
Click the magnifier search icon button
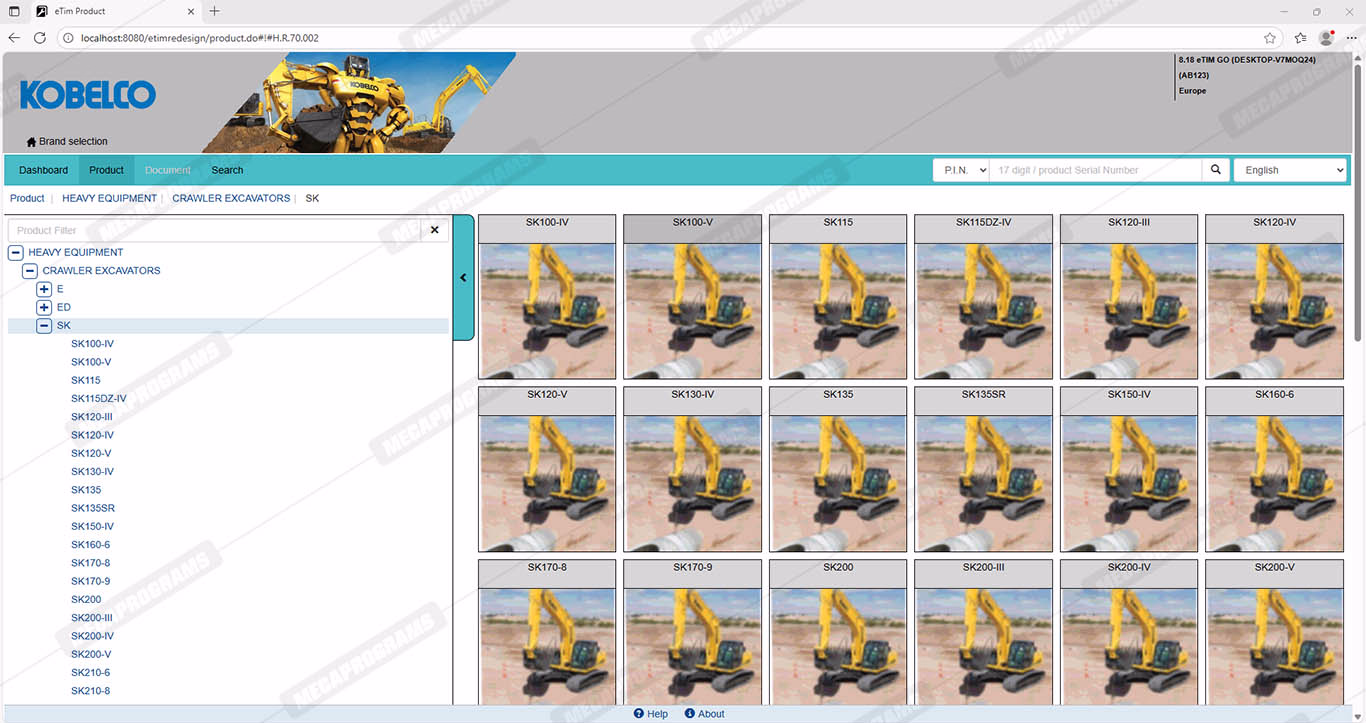tap(1215, 170)
